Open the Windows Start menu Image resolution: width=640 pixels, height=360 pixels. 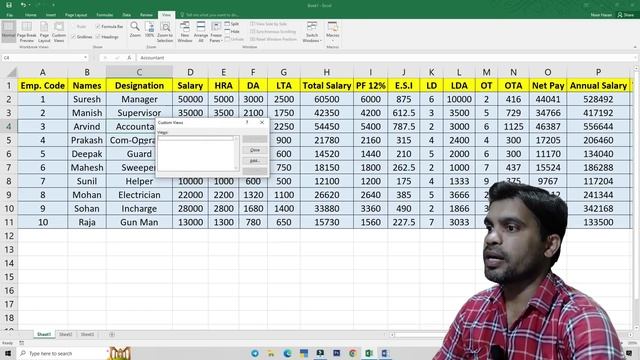coord(8,353)
